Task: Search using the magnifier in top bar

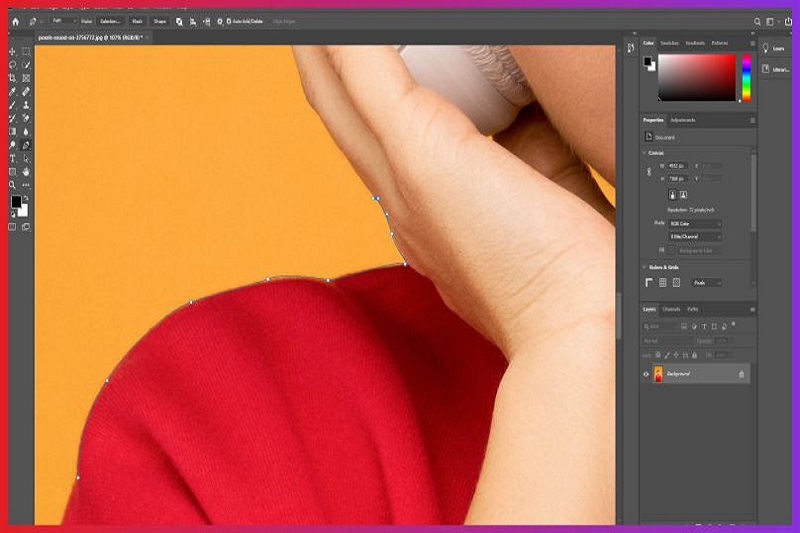Action: [757, 21]
